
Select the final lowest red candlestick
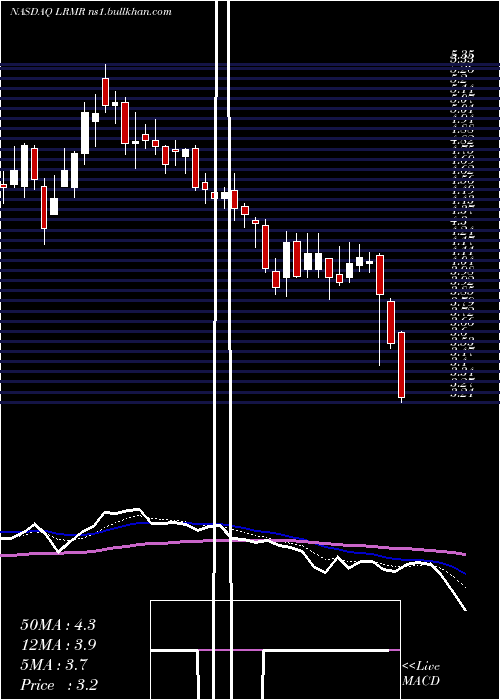coord(401,367)
